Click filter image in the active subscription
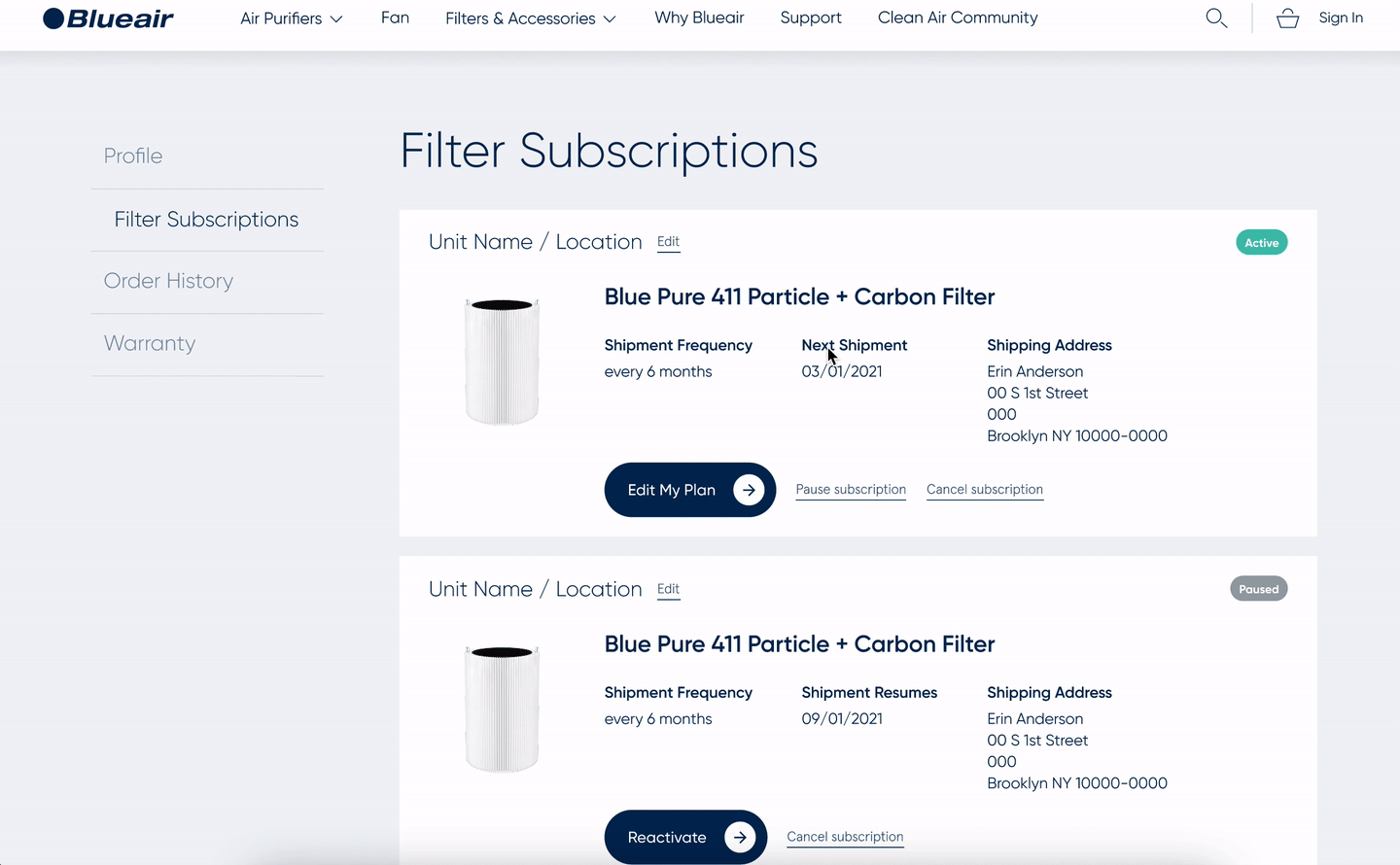The image size is (1400, 865). point(502,362)
